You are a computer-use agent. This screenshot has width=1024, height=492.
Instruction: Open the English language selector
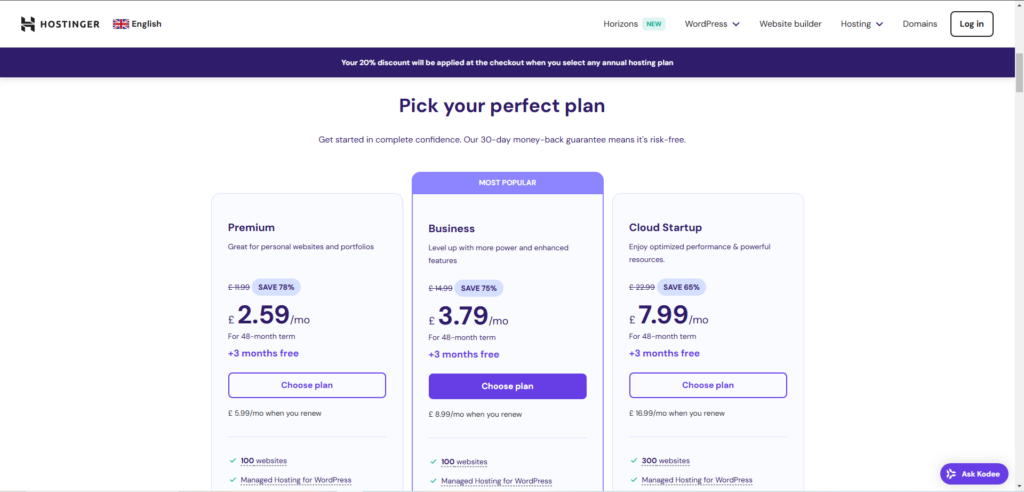(x=137, y=24)
